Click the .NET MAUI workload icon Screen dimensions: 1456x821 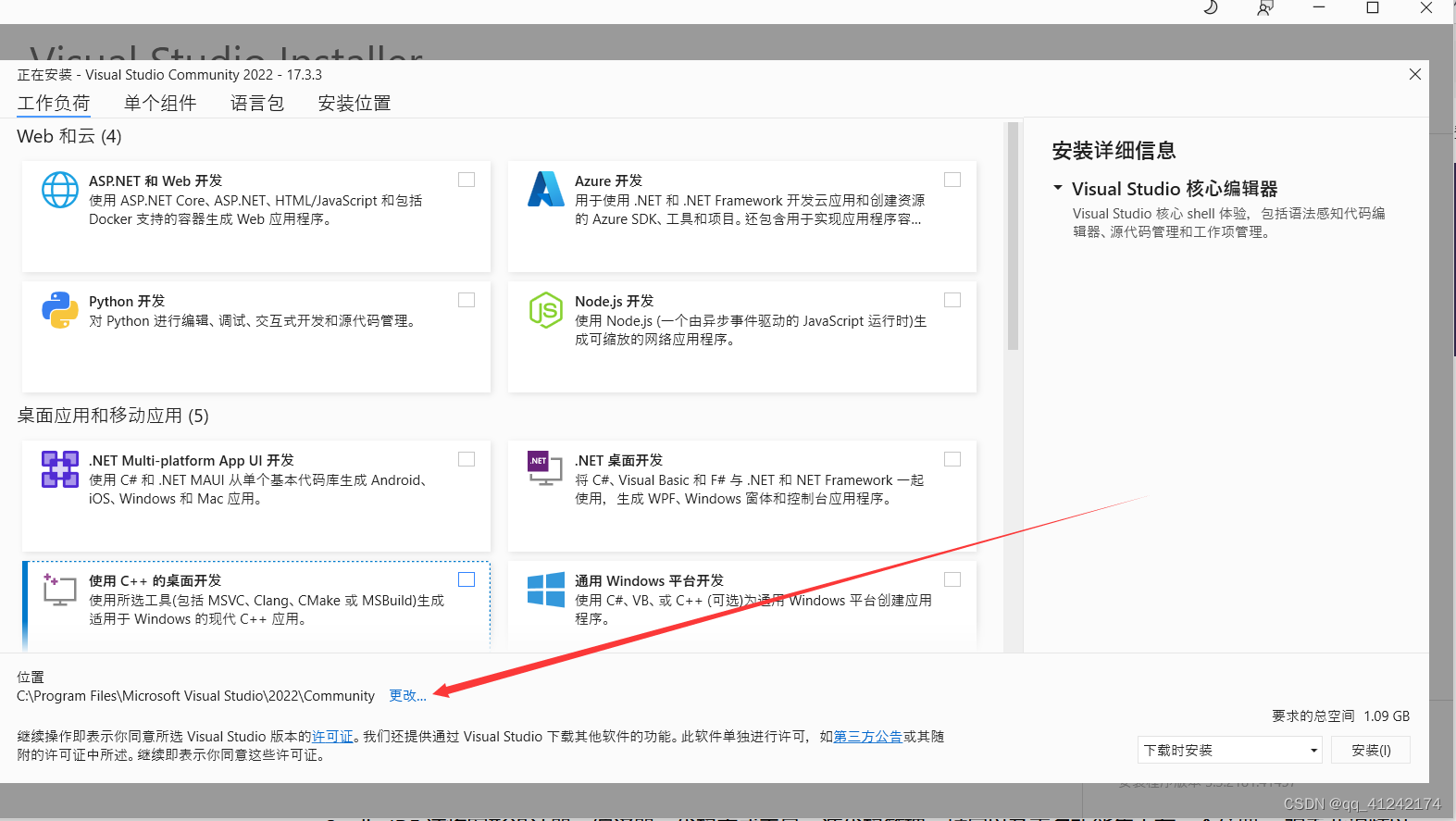(x=60, y=469)
